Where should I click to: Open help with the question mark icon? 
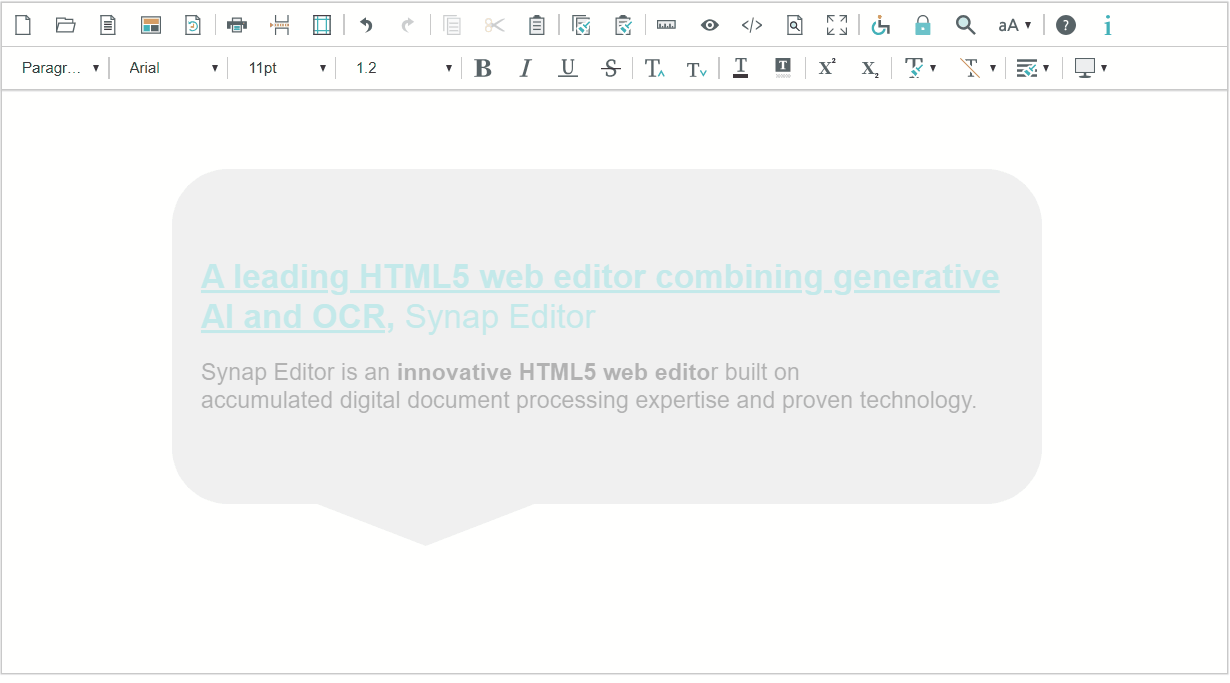[1066, 25]
